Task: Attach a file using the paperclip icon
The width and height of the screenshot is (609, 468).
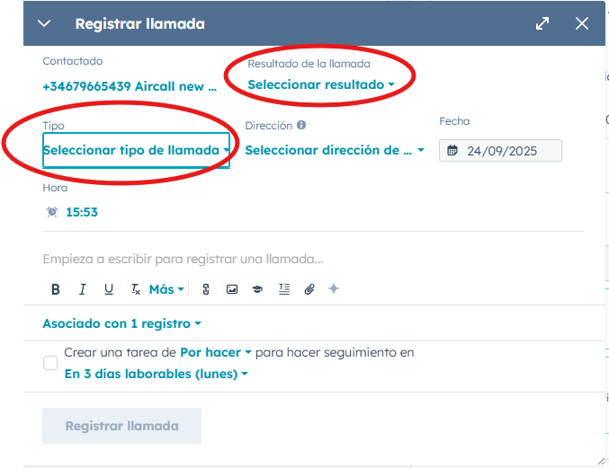Action: 309,289
